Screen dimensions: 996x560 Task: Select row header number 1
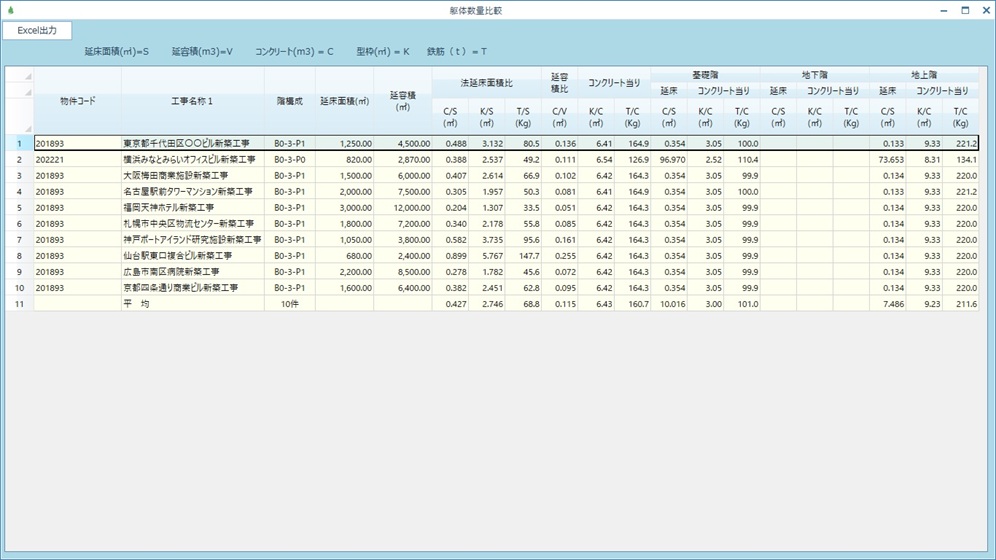pyautogui.click(x=19, y=144)
